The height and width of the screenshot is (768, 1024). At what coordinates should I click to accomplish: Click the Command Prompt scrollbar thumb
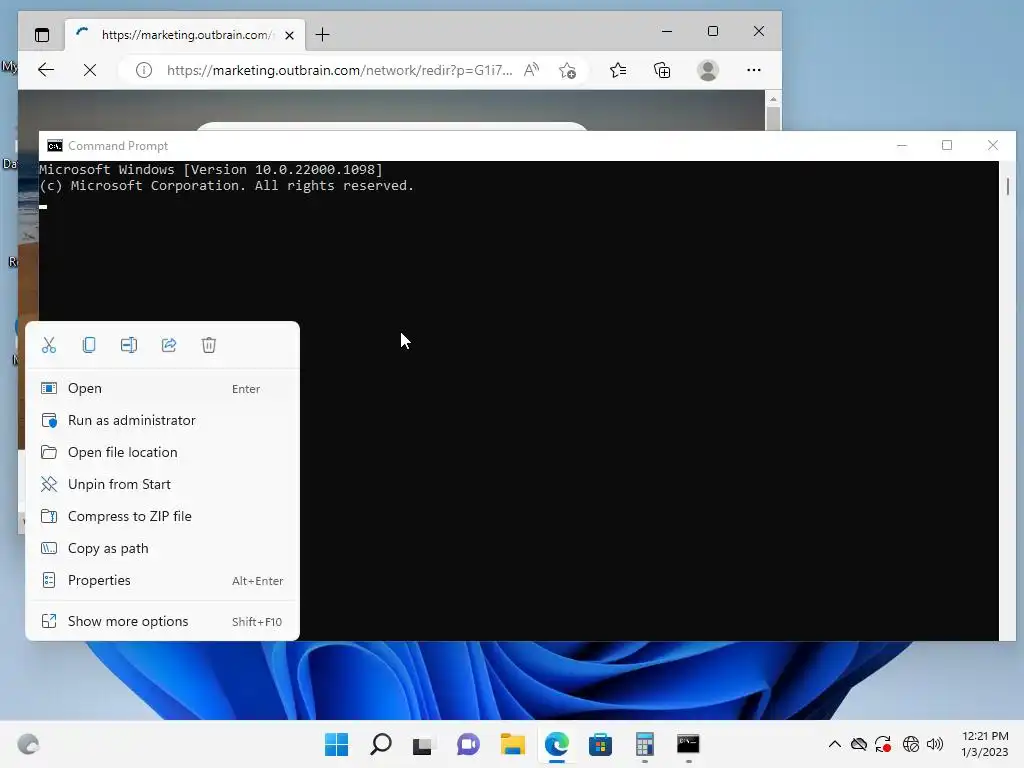pos(1008,187)
